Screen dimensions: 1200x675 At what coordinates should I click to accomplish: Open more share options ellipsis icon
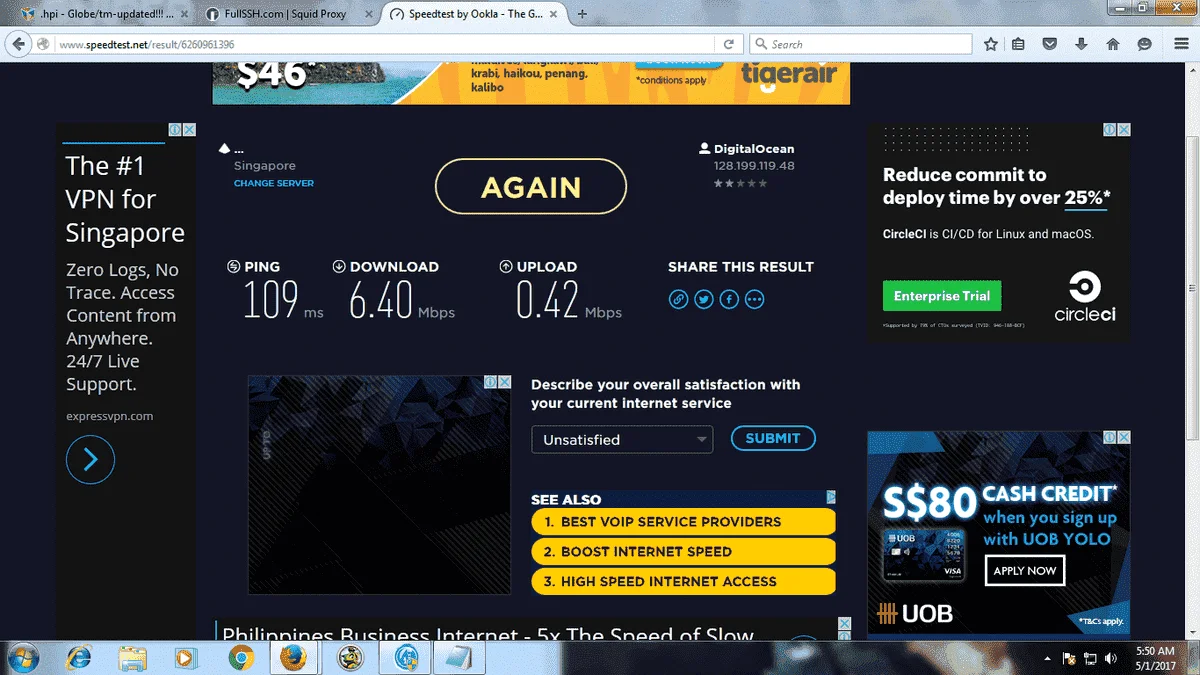(755, 299)
